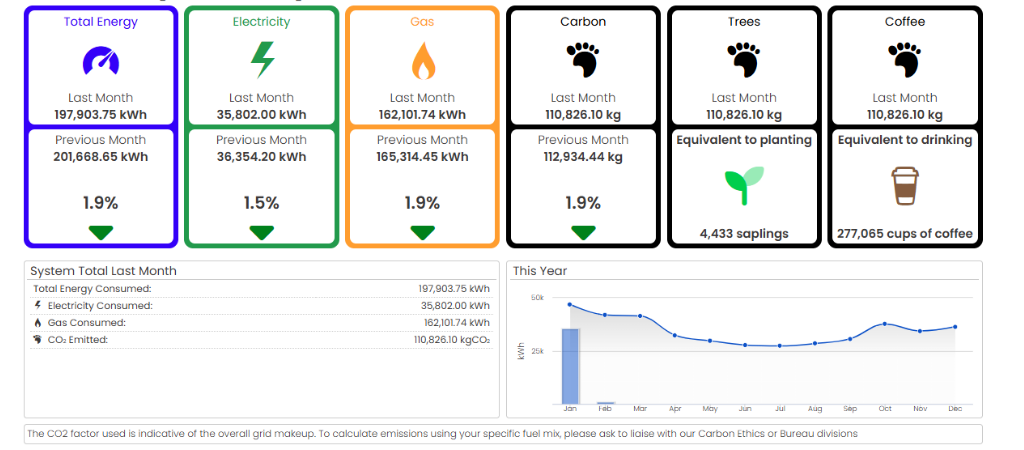This screenshot has width=1024, height=450.
Task: Click the CO₂ Emitted row in summary
Action: click(x=261, y=340)
